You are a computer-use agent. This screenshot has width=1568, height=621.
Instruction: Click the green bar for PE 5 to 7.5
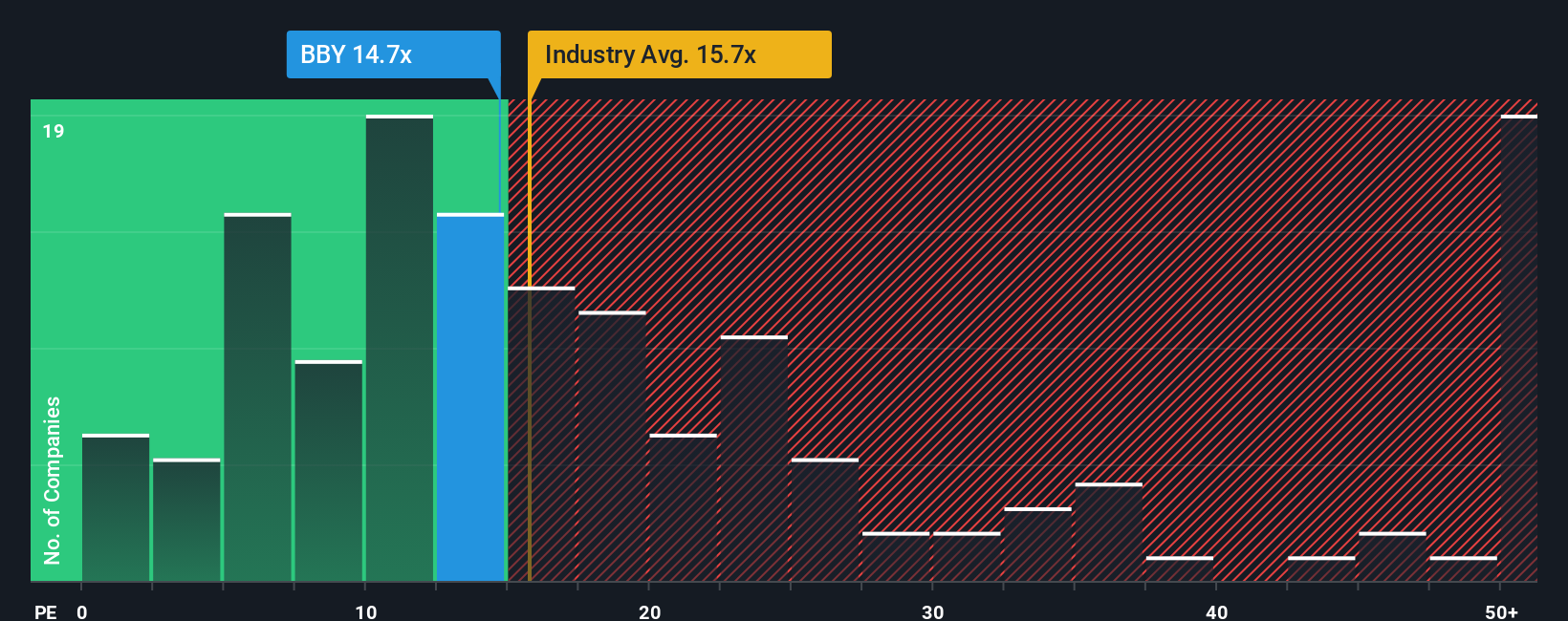(x=257, y=396)
